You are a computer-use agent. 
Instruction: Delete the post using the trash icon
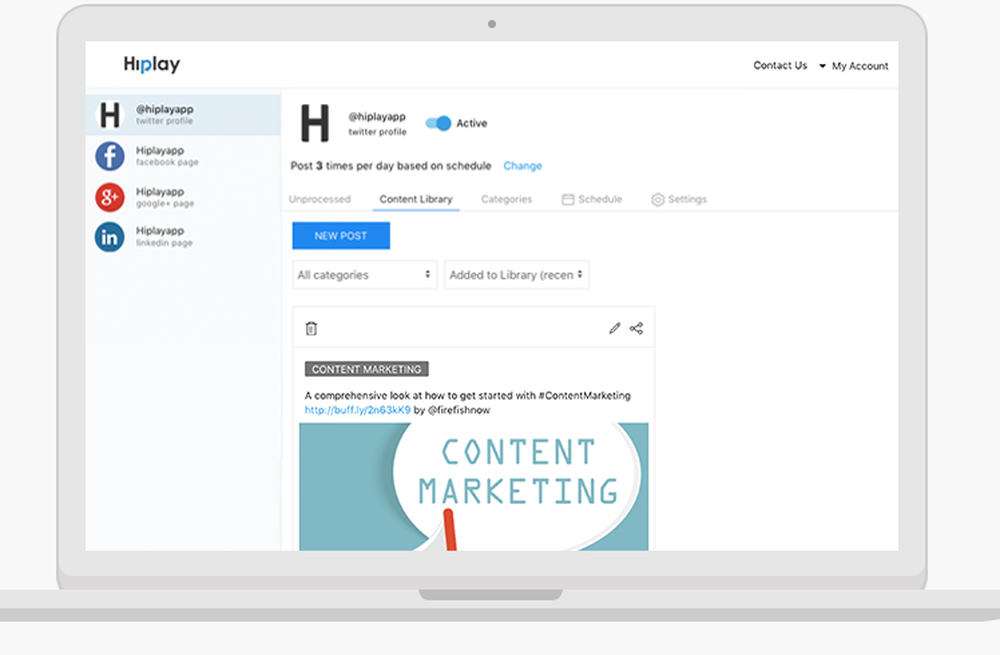311,327
